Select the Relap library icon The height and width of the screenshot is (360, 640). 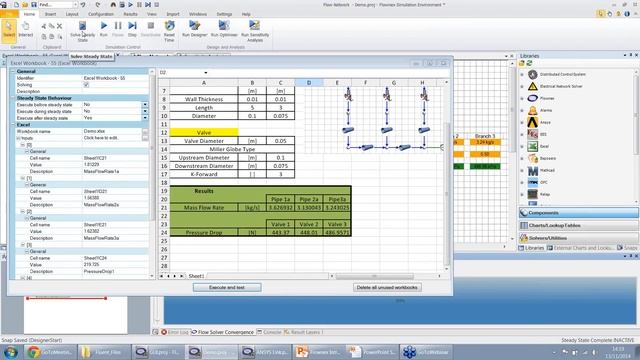[x=533, y=194]
